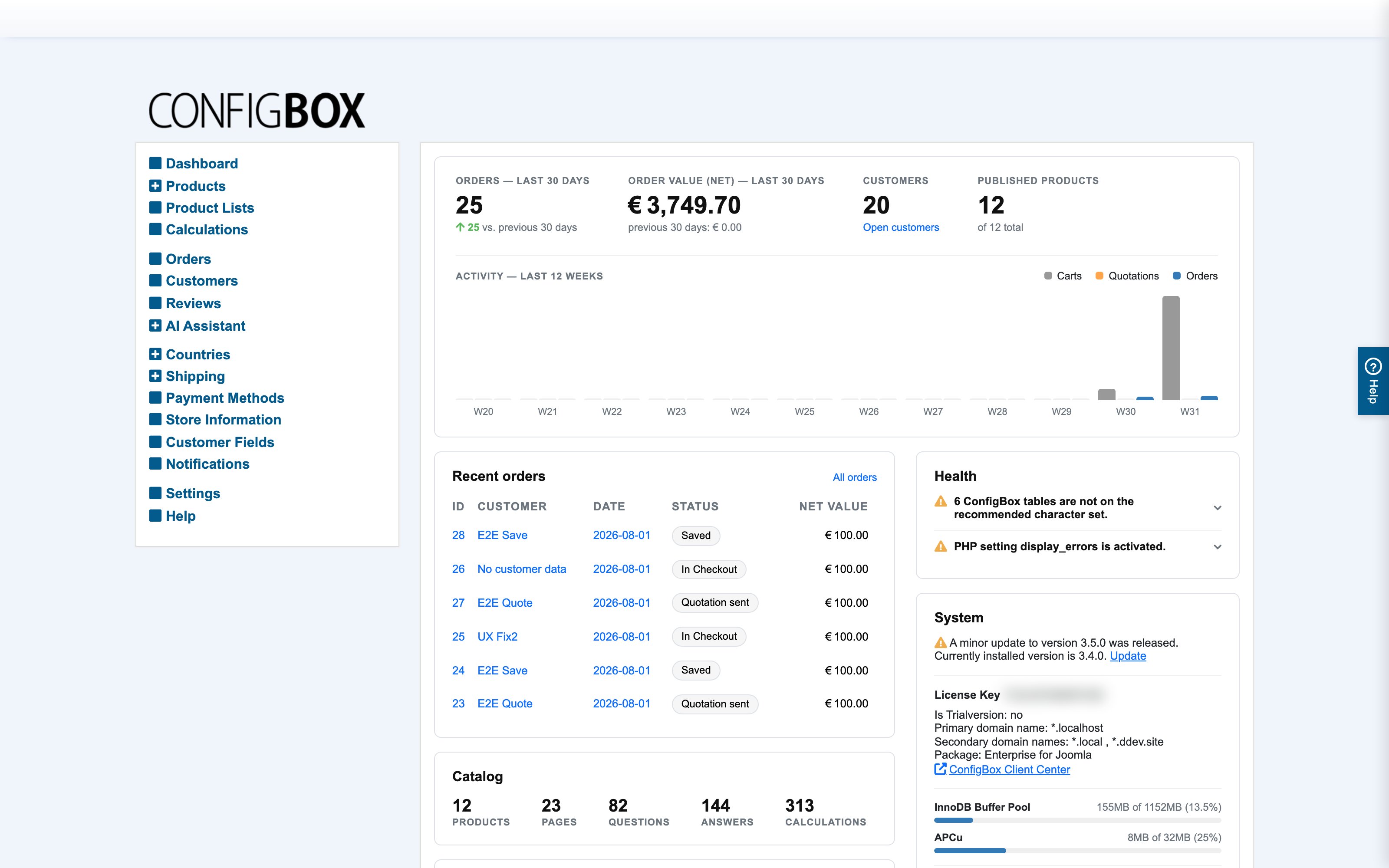Click the Carts legend gray dot
The image size is (1389, 868).
pyautogui.click(x=1048, y=276)
